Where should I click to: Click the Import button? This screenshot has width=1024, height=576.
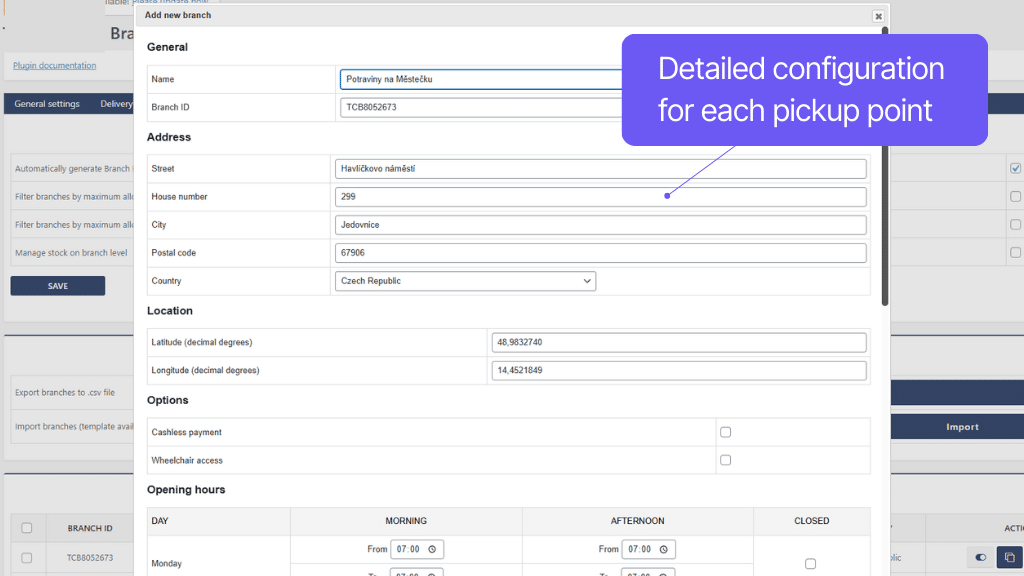click(962, 426)
